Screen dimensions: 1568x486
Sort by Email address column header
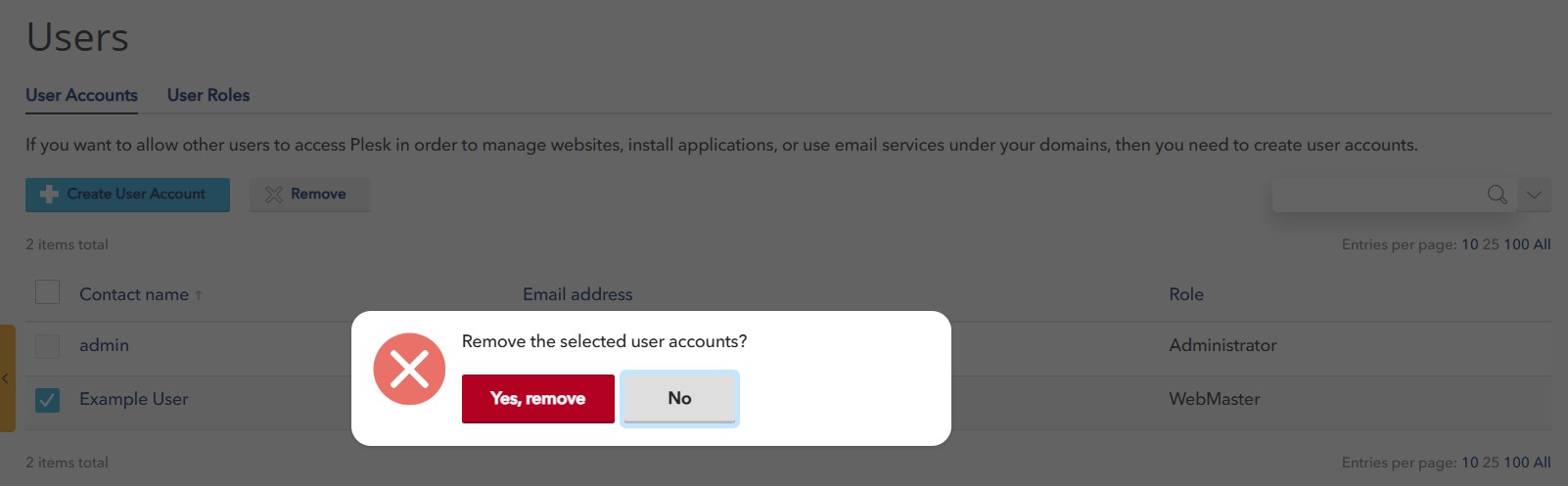coord(577,294)
